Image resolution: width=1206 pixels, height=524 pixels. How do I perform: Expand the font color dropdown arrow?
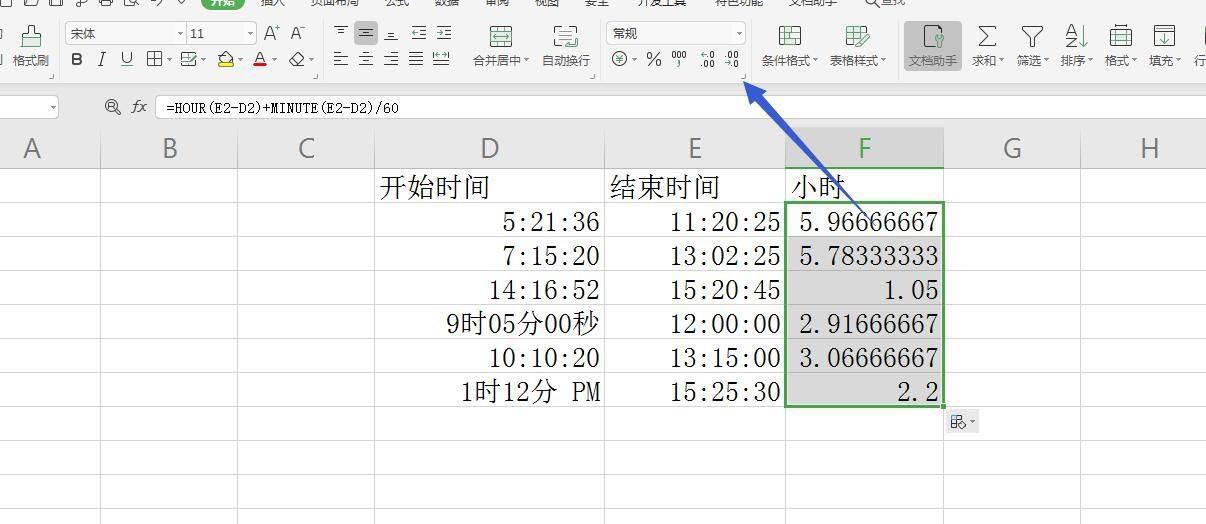click(275, 61)
